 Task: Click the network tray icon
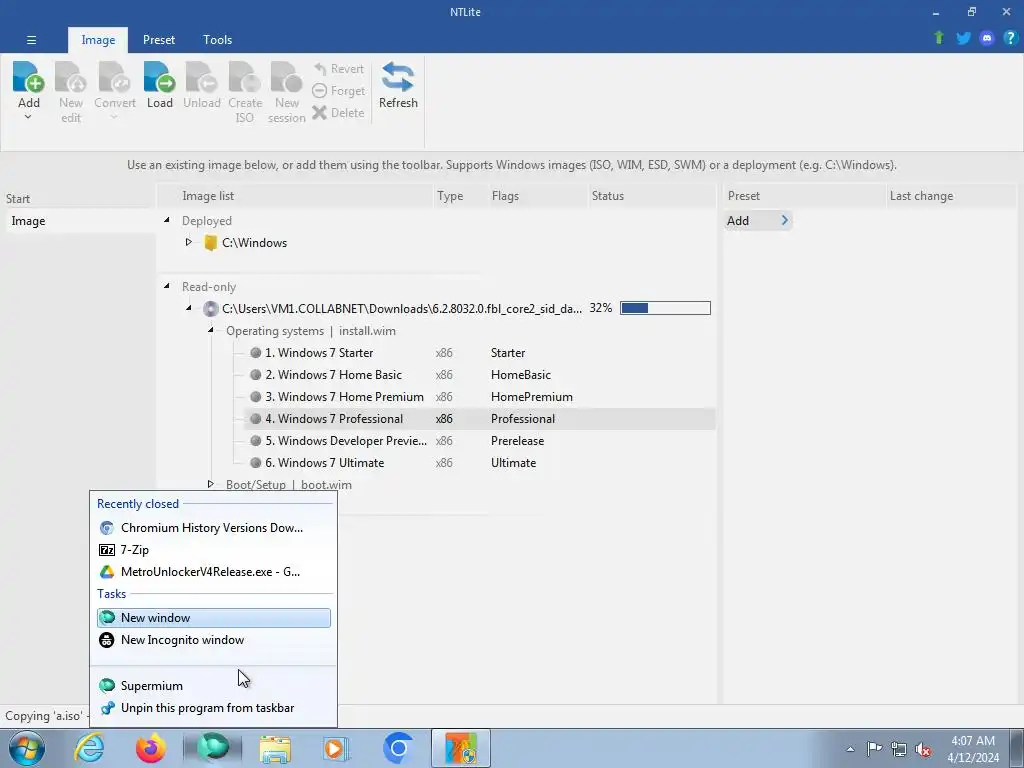tap(899, 749)
